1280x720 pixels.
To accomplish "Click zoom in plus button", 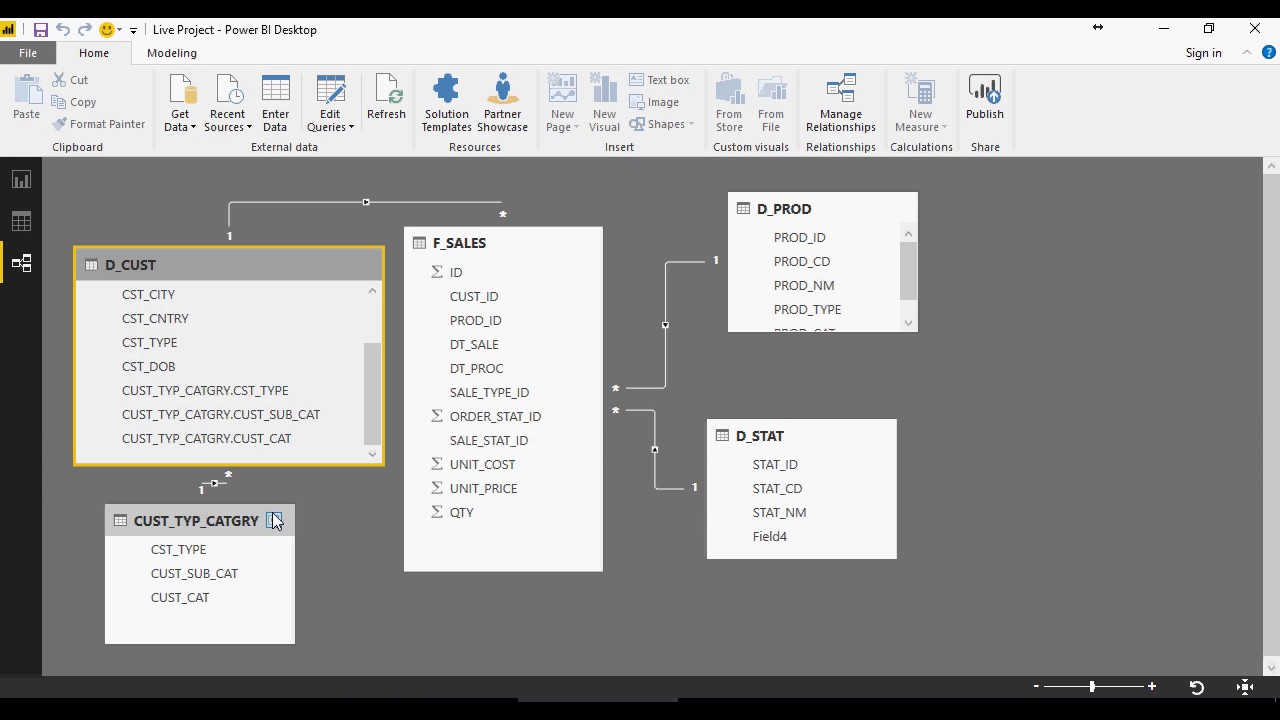I will 1152,686.
